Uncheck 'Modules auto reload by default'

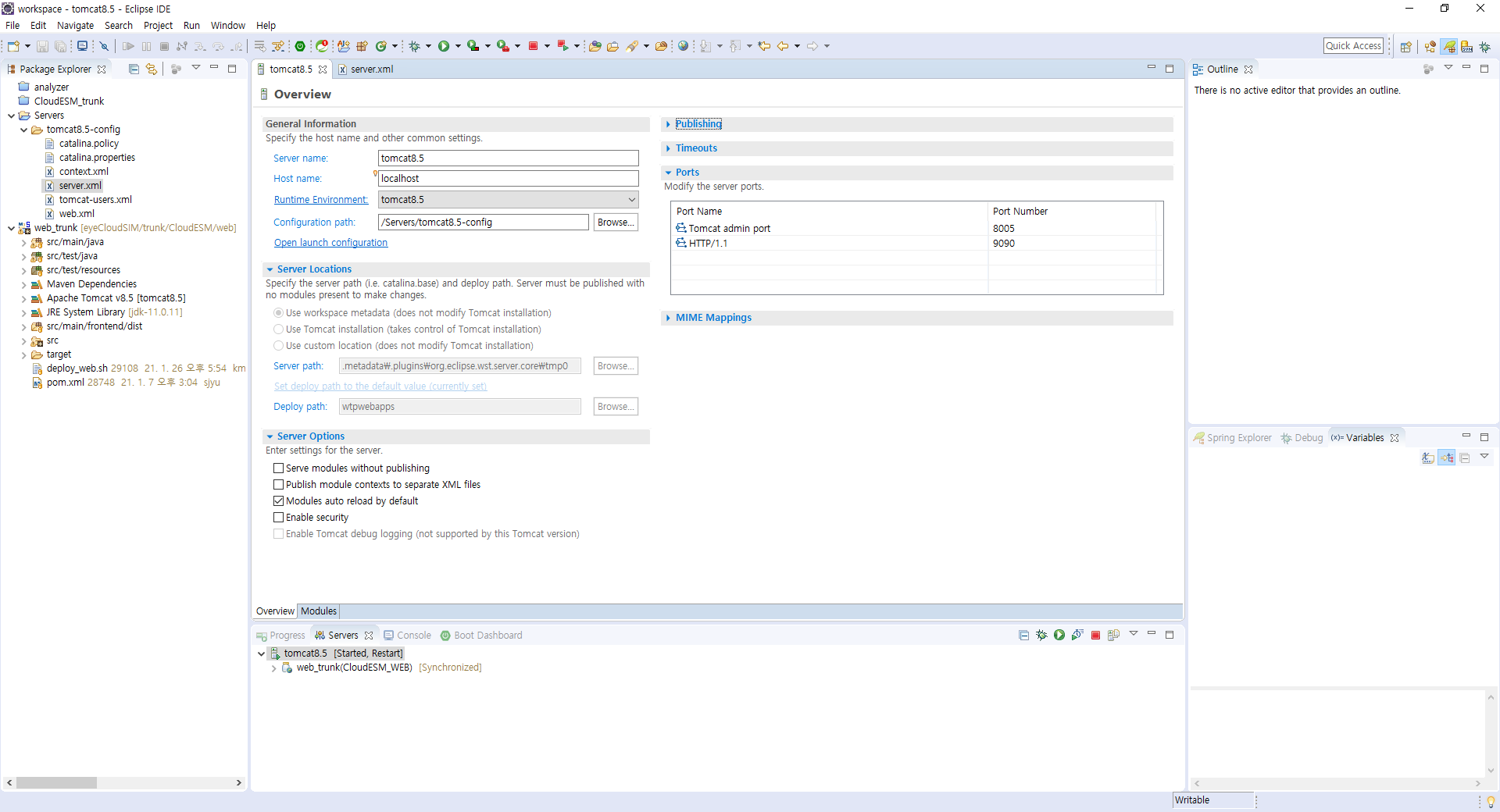[278, 501]
